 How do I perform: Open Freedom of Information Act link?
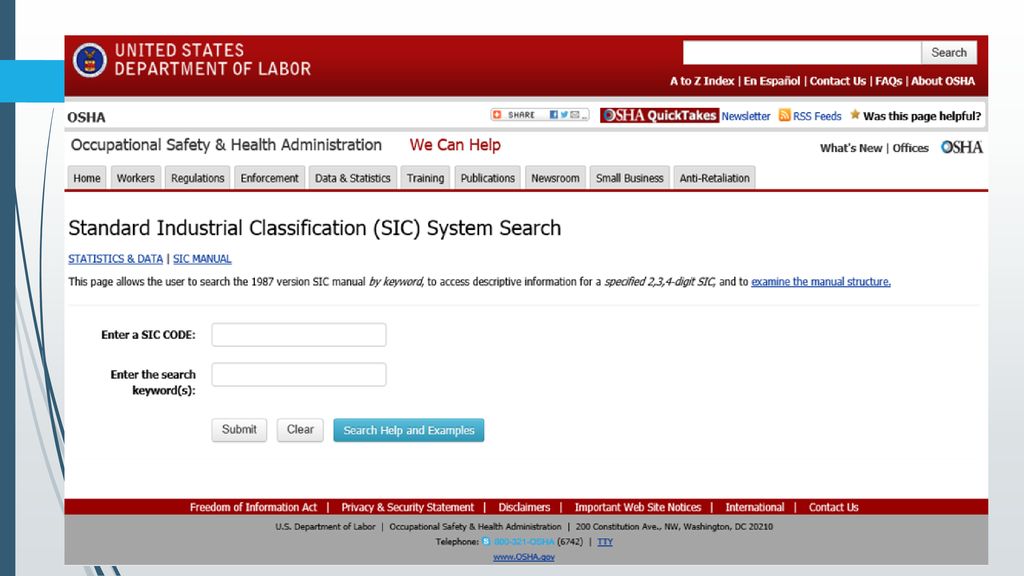click(253, 507)
